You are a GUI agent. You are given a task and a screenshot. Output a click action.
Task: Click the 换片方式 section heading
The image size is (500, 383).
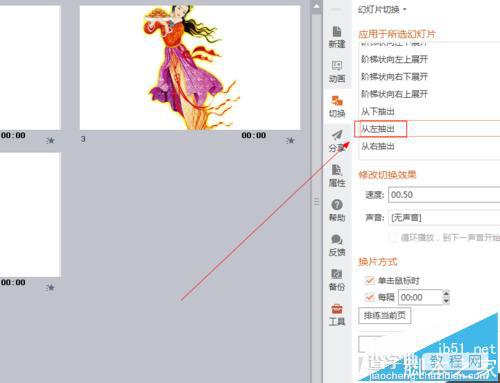coord(378,262)
